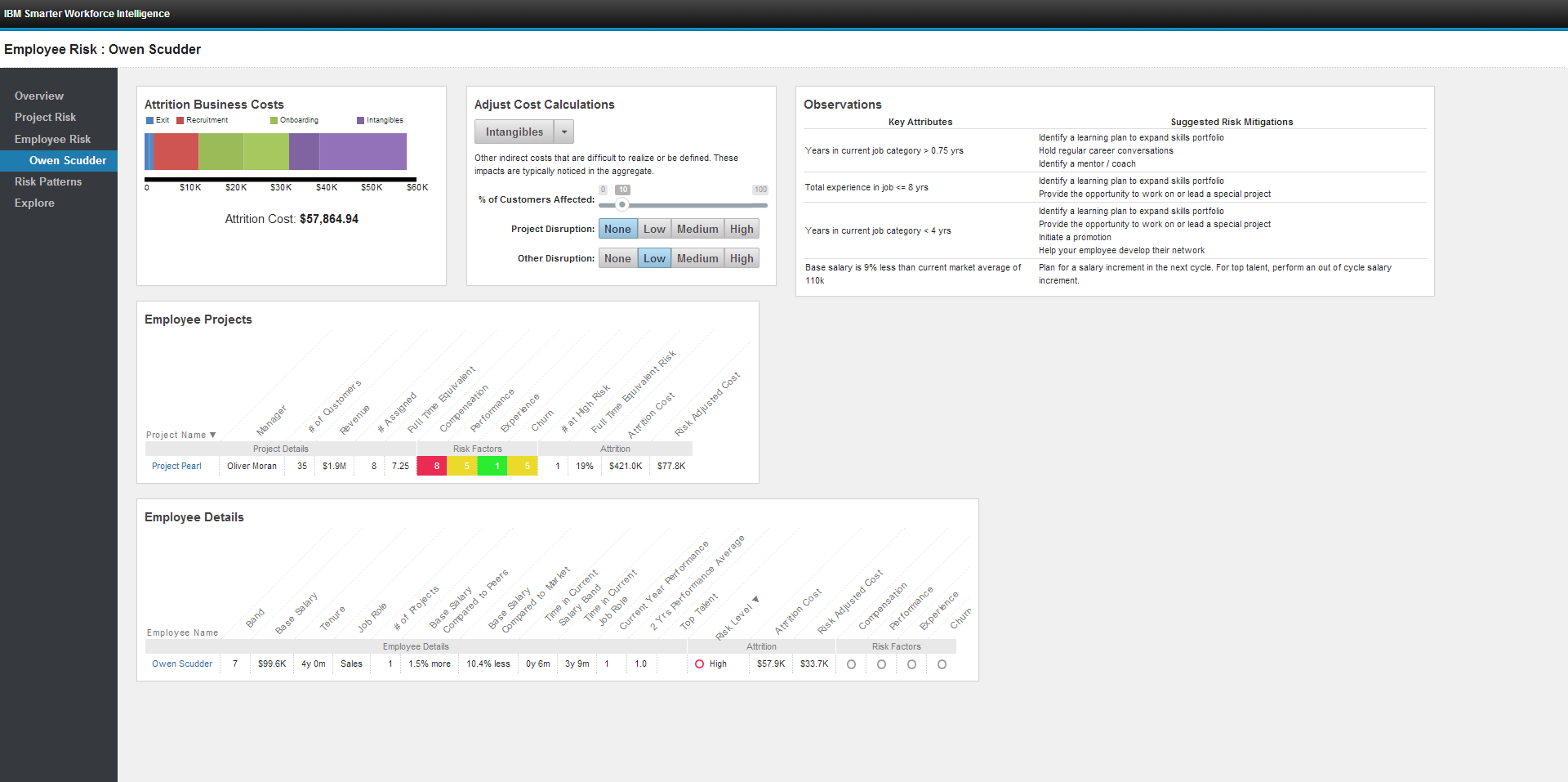This screenshot has height=782, width=1568.
Task: Click the 3y 9m job role time cell
Action: 577,664
